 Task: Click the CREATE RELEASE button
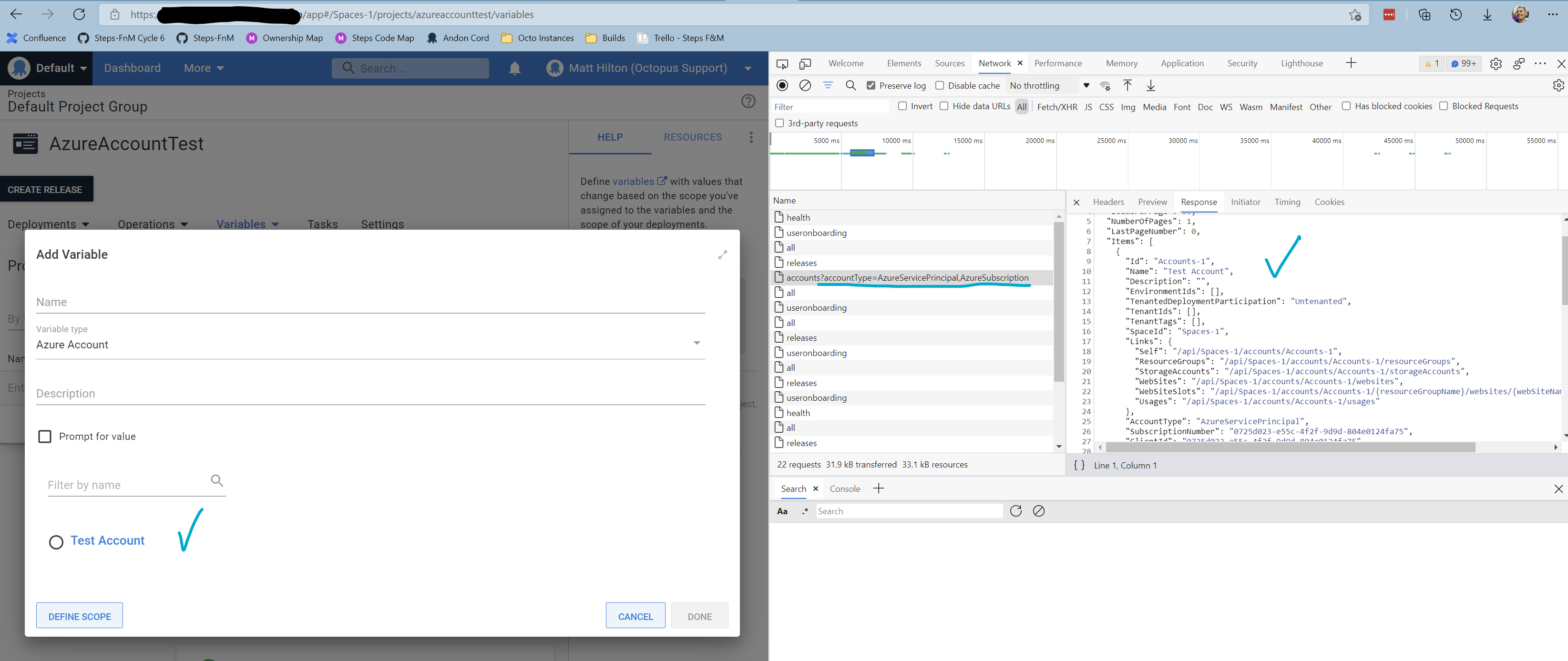click(x=46, y=189)
